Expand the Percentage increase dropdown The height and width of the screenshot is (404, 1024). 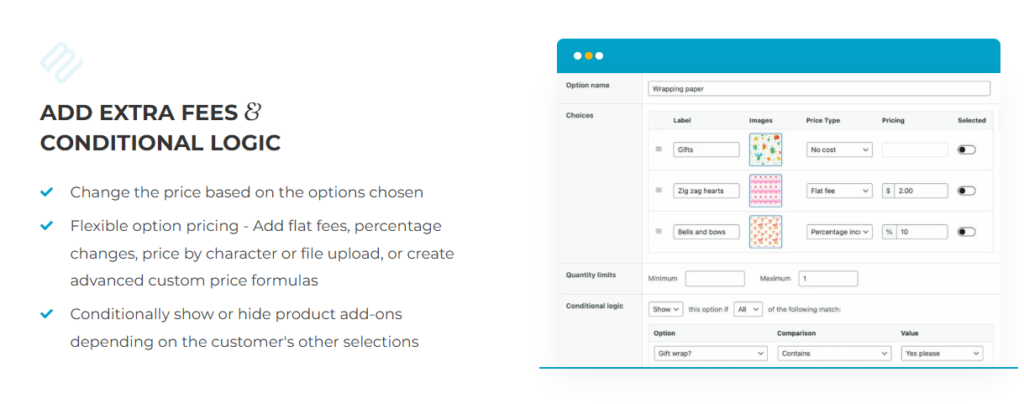pyautogui.click(x=839, y=232)
